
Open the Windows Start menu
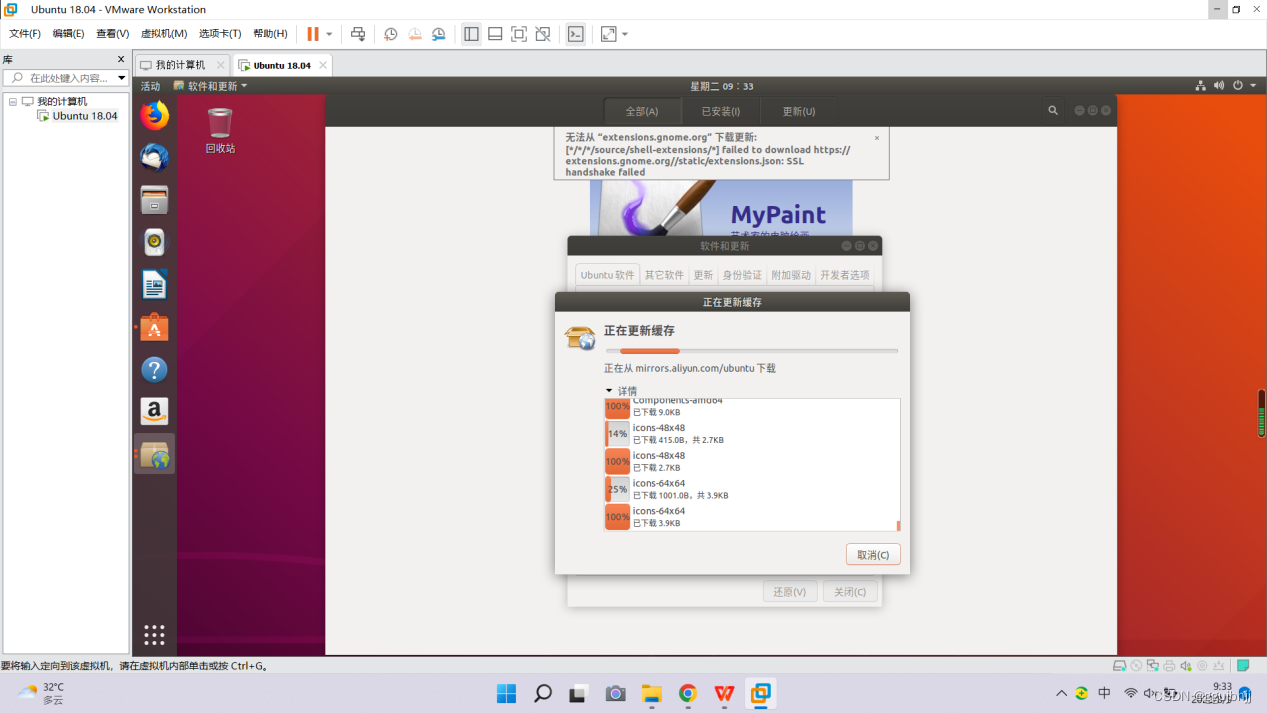507,693
